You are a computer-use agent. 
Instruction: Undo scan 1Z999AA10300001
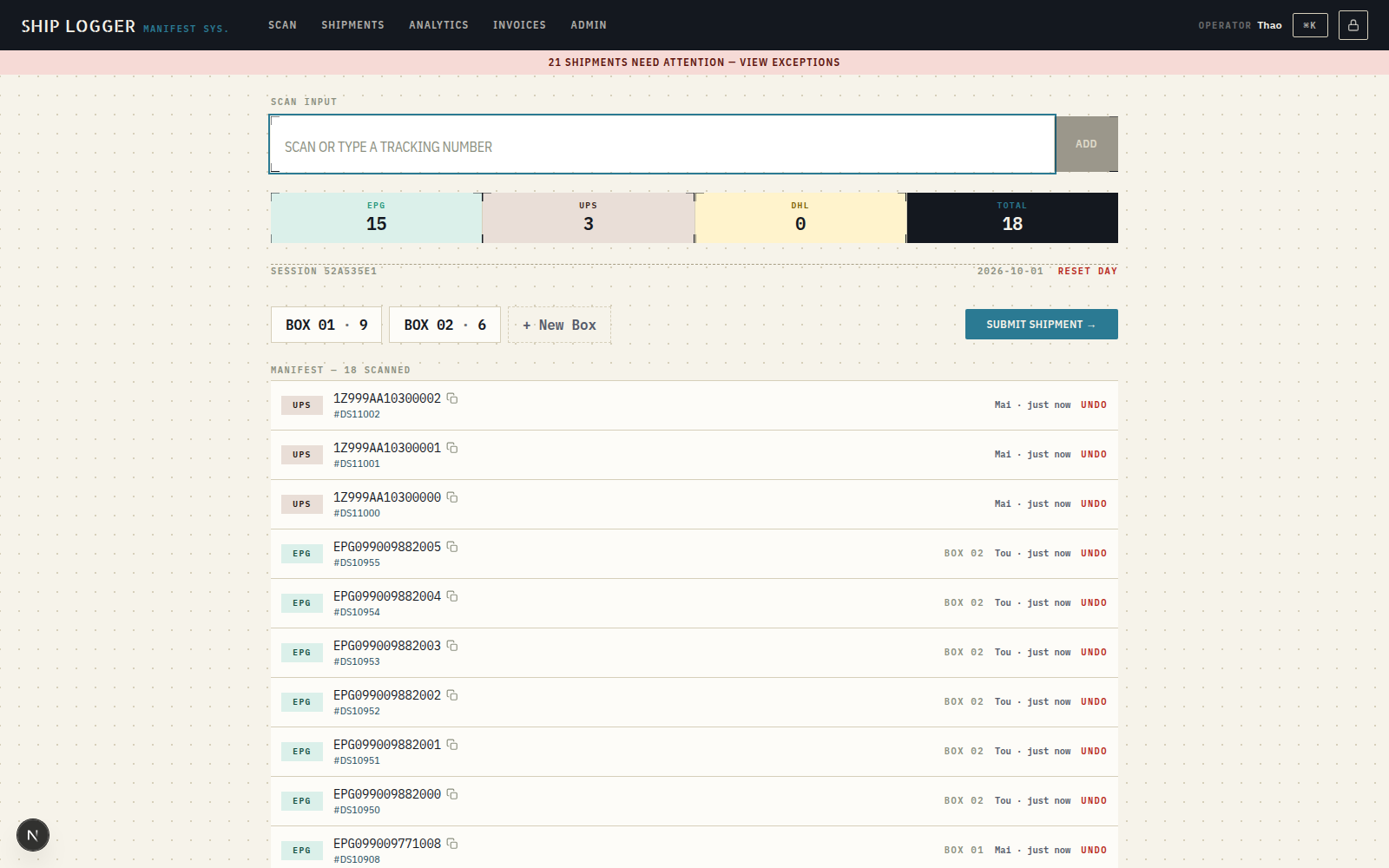1094,454
